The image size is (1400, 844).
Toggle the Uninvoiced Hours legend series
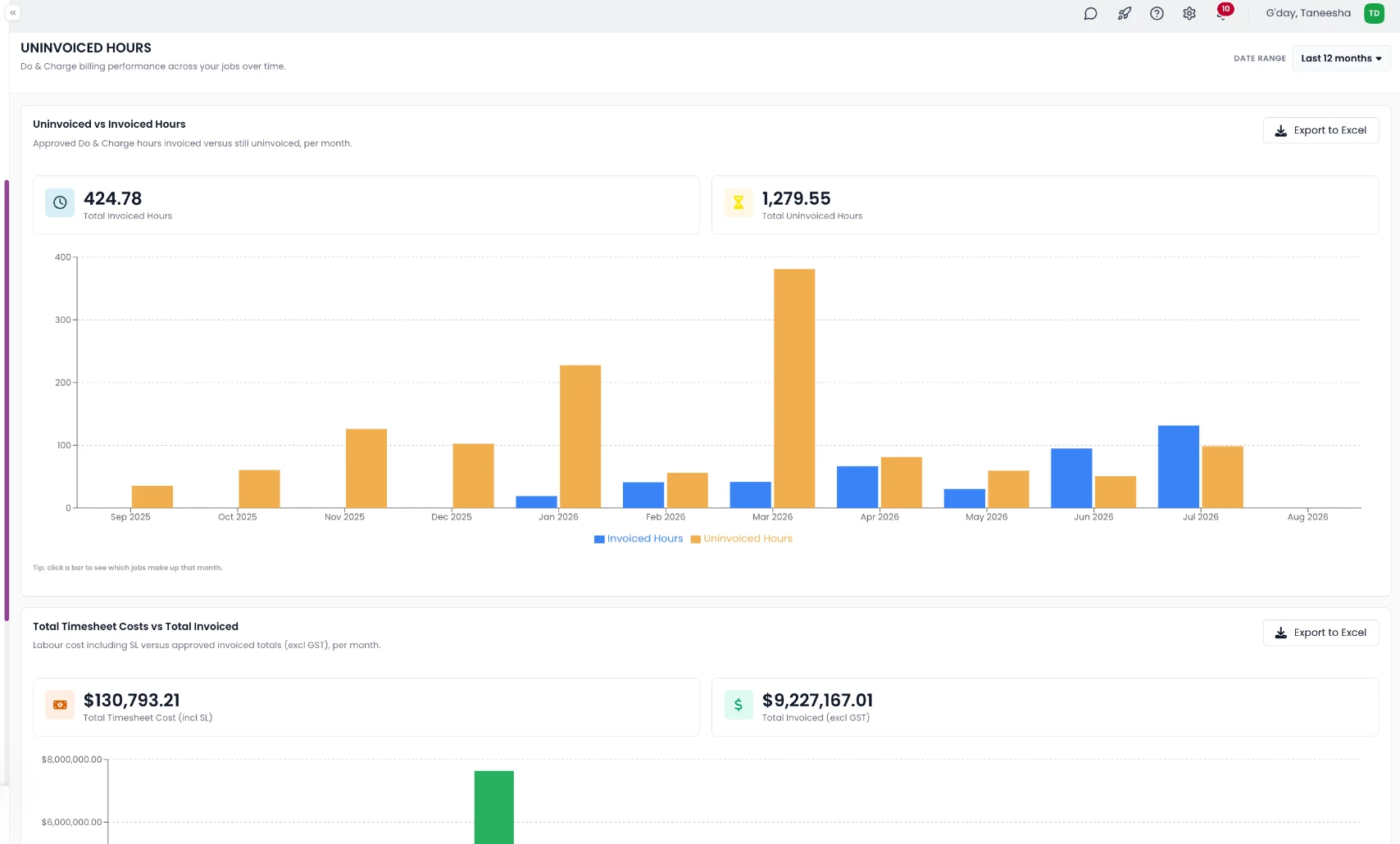pyautogui.click(x=742, y=538)
